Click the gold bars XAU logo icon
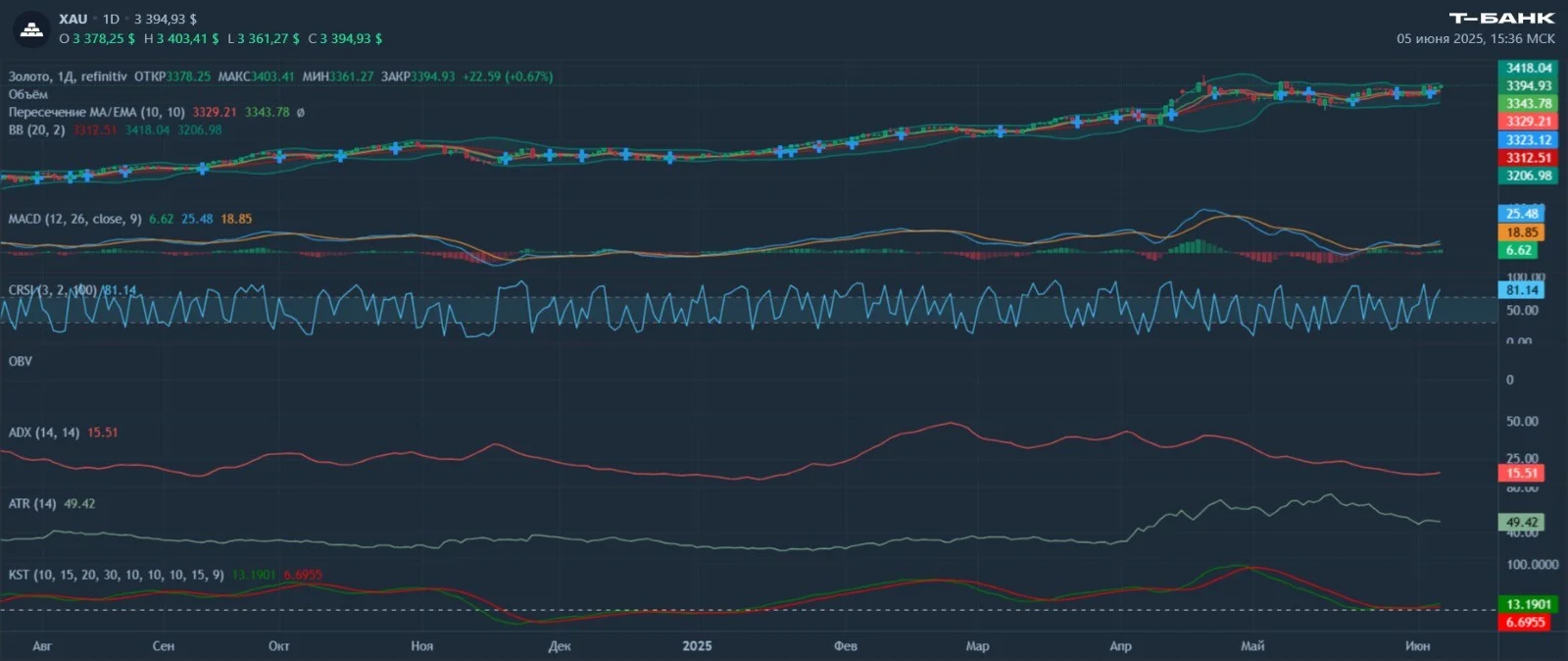The image size is (1568, 661). tap(31, 29)
